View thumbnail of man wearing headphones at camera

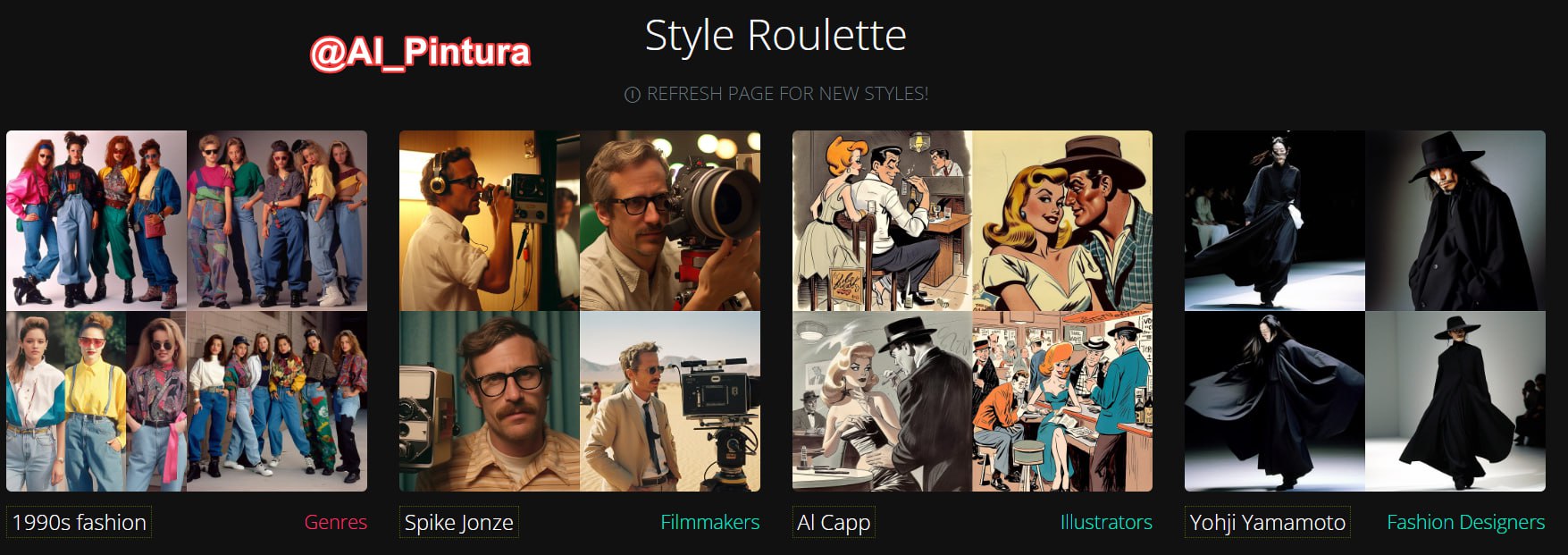tap(489, 221)
